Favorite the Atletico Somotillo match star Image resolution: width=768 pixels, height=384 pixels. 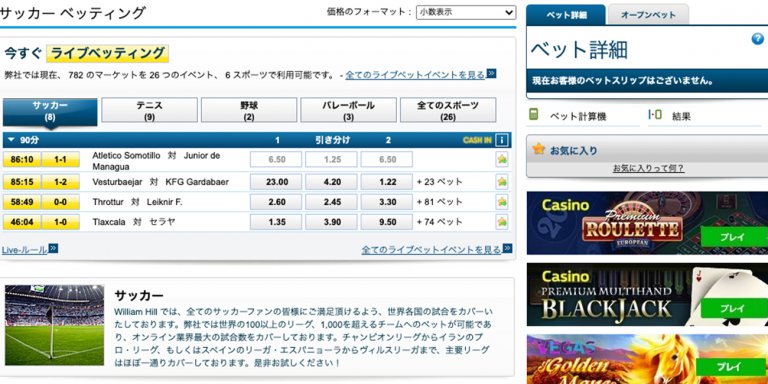tap(502, 159)
